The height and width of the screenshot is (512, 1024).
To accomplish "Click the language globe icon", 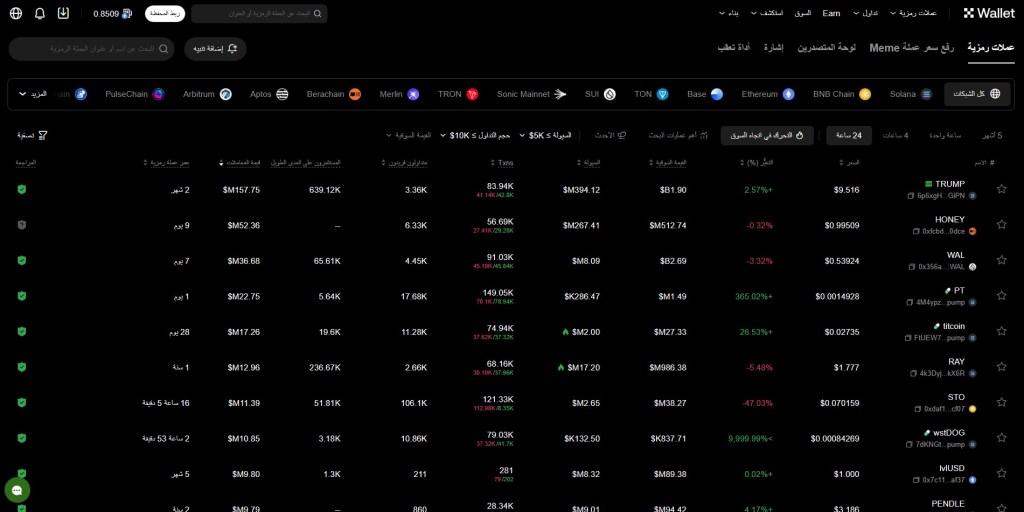I will (x=16, y=14).
